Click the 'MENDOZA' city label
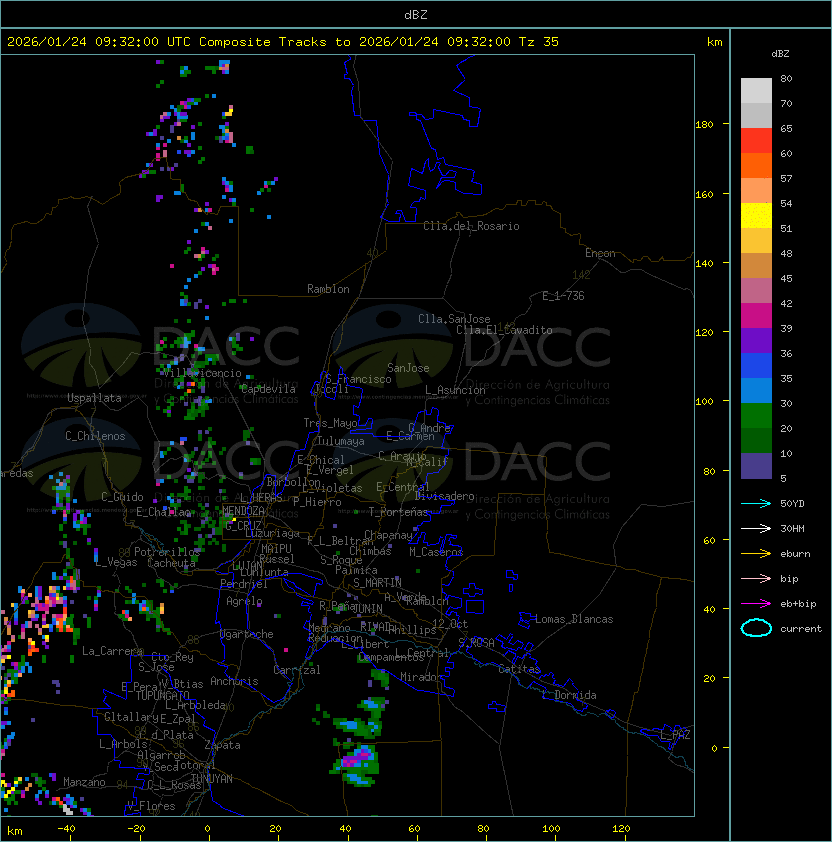The width and height of the screenshot is (832, 842). [243, 510]
